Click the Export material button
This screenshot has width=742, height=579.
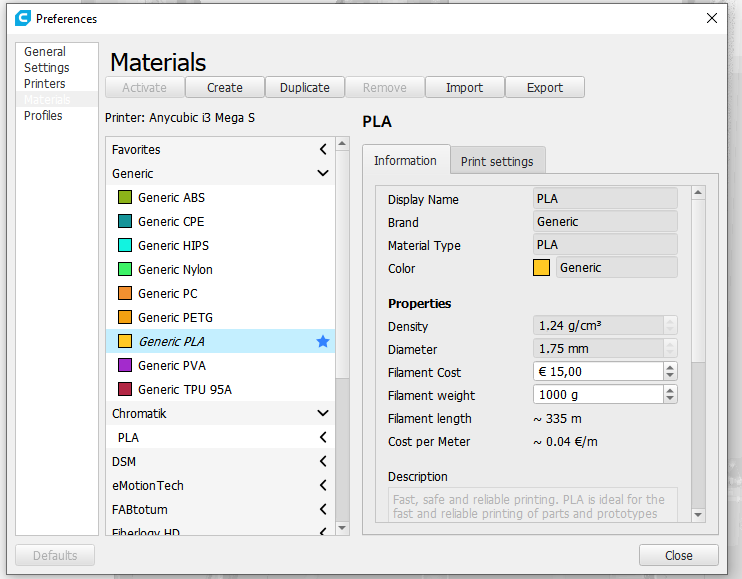[545, 88]
